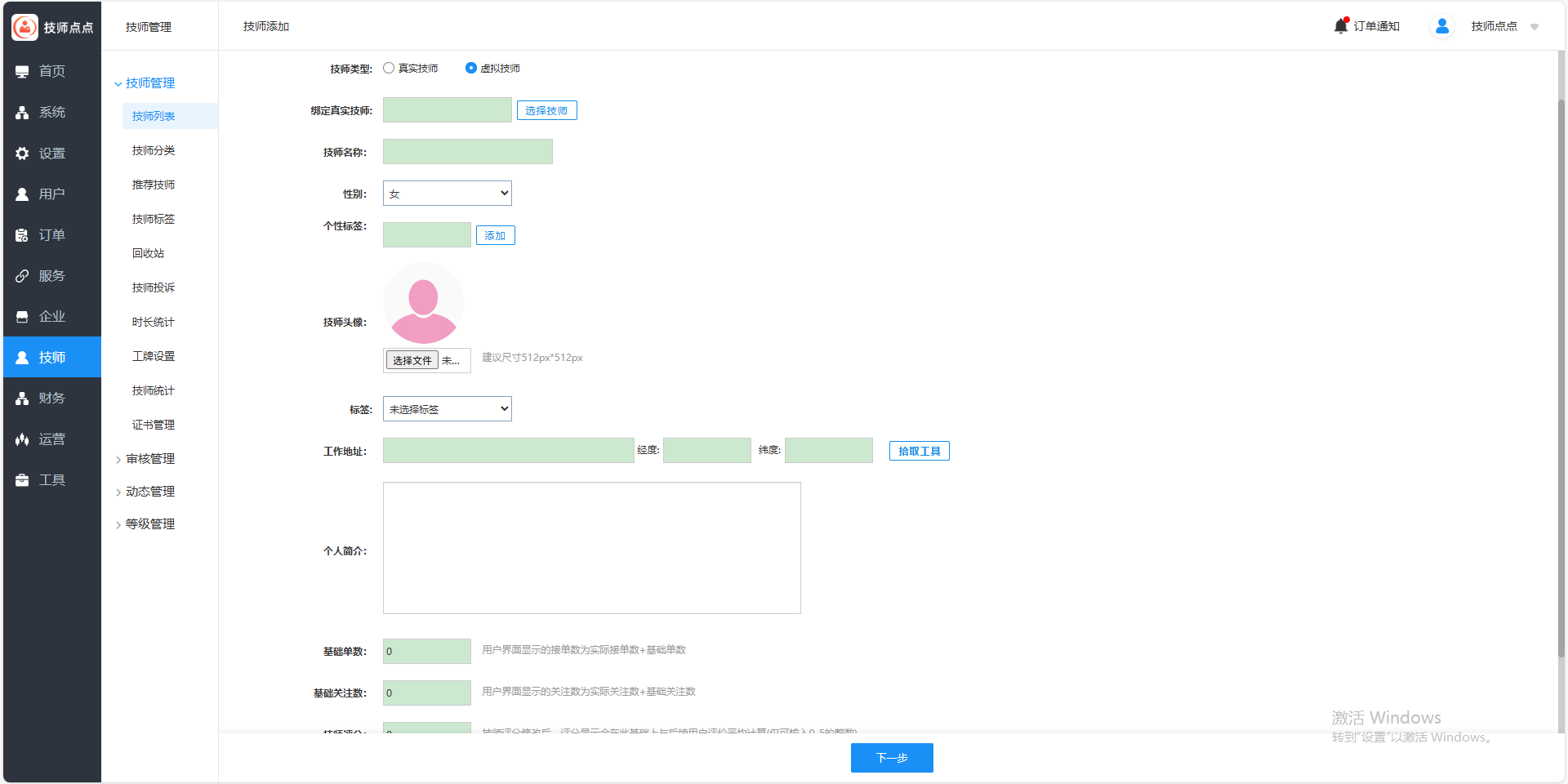Image resolution: width=1568 pixels, height=784 pixels.
Task: Expand the 审核管理 submenu
Action: [149, 459]
